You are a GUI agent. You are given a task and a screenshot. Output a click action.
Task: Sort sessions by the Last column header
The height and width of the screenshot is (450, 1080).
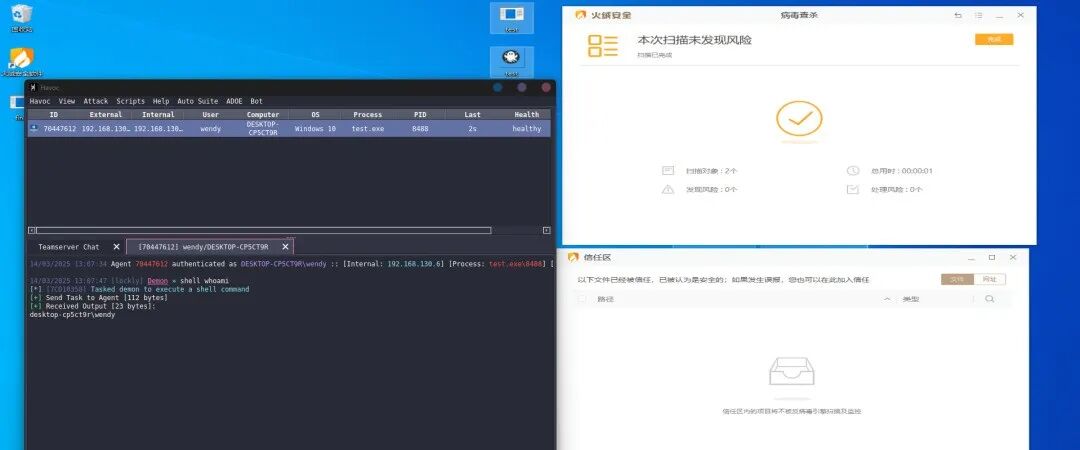[x=472, y=114]
